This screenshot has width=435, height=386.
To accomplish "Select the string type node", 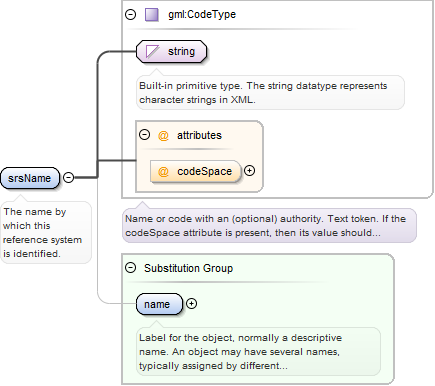I will point(171,51).
